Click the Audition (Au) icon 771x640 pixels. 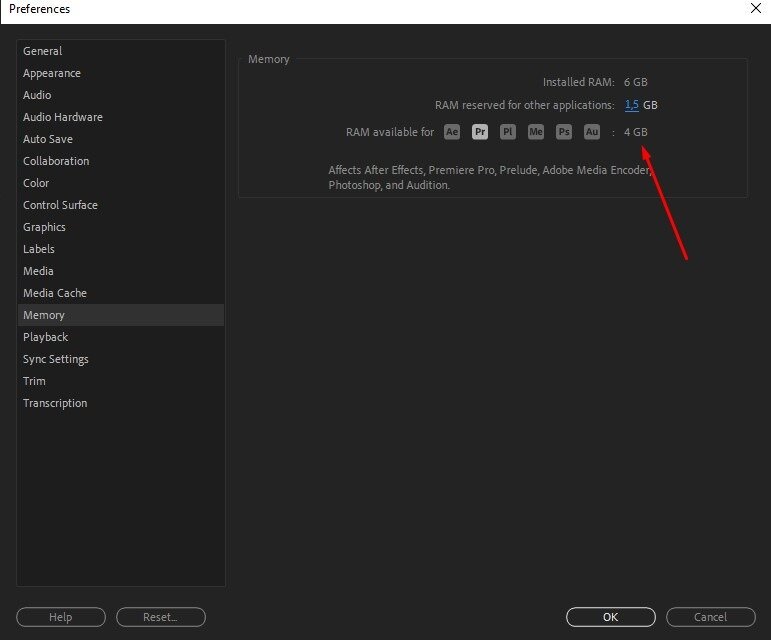[x=592, y=132]
